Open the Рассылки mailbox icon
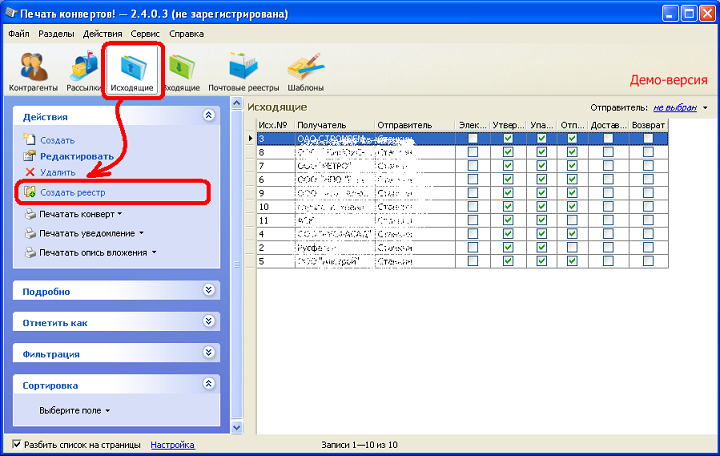 pos(84,70)
